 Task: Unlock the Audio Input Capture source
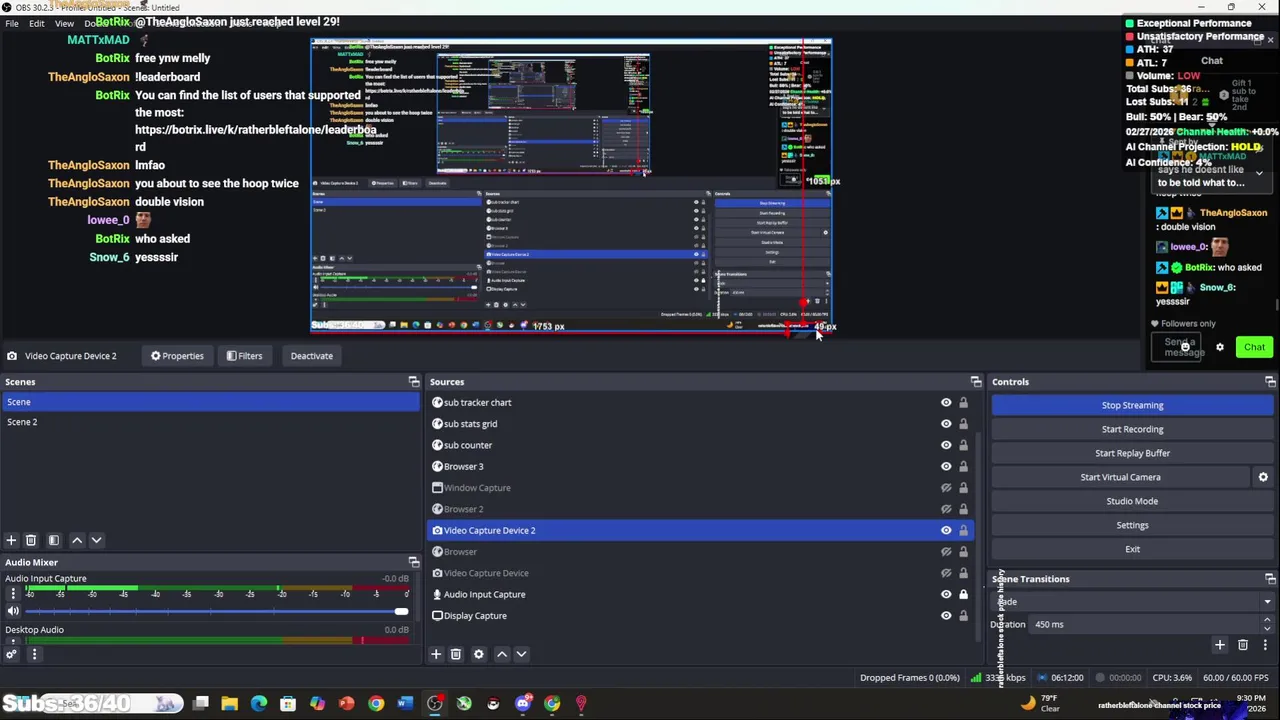tap(963, 594)
